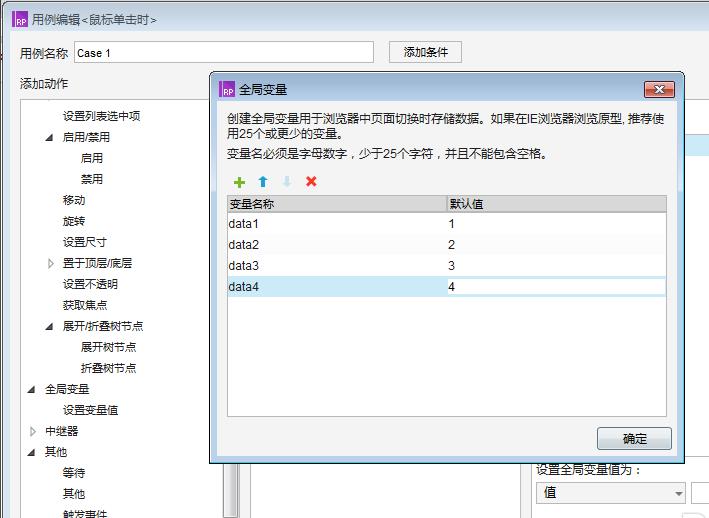This screenshot has width=709, height=518.
Task: Click the 默认值 column header
Action: pyautogui.click(x=557, y=204)
